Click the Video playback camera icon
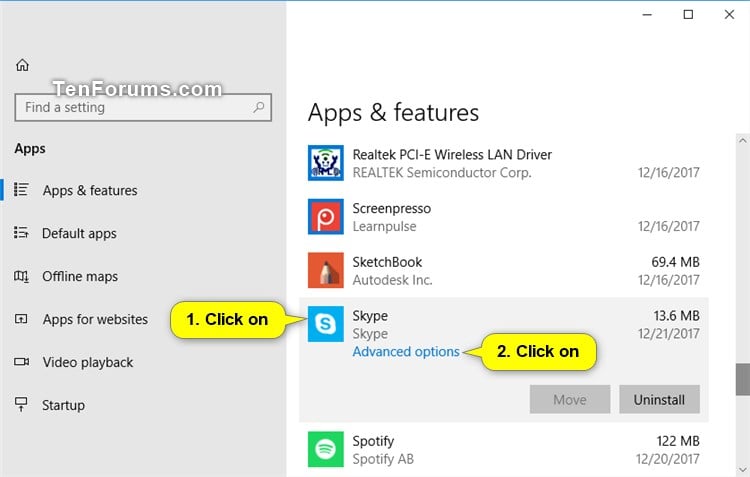Viewport: 750px width, 477px height. pyautogui.click(x=21, y=362)
